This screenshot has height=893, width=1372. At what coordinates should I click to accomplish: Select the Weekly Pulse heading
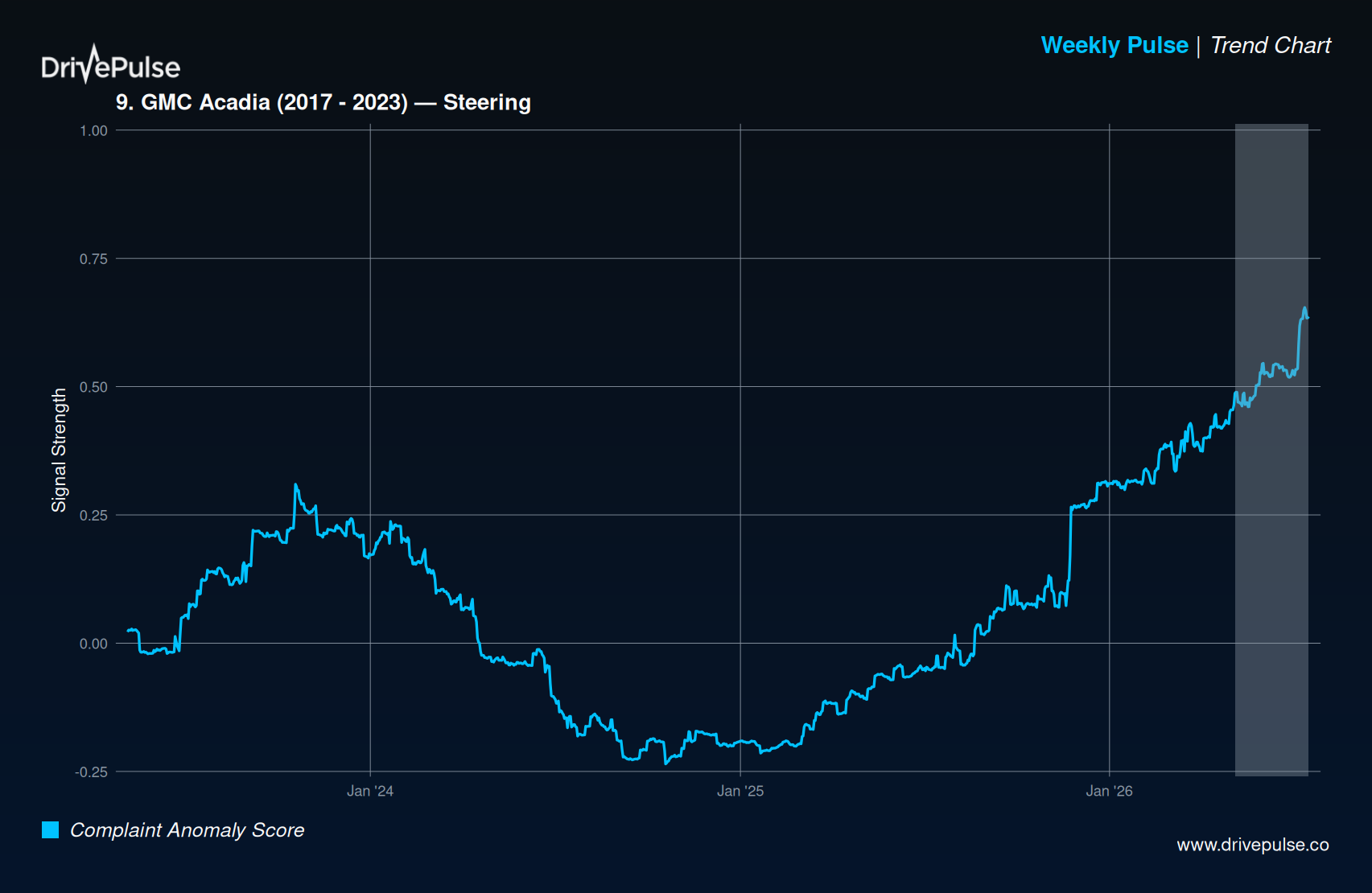1114,45
